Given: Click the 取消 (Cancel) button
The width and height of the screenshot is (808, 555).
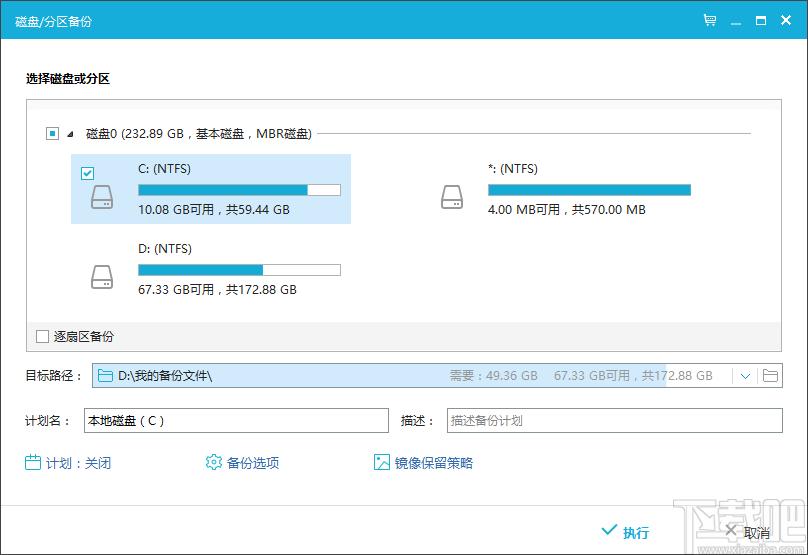Looking at the screenshot, I should tap(746, 532).
